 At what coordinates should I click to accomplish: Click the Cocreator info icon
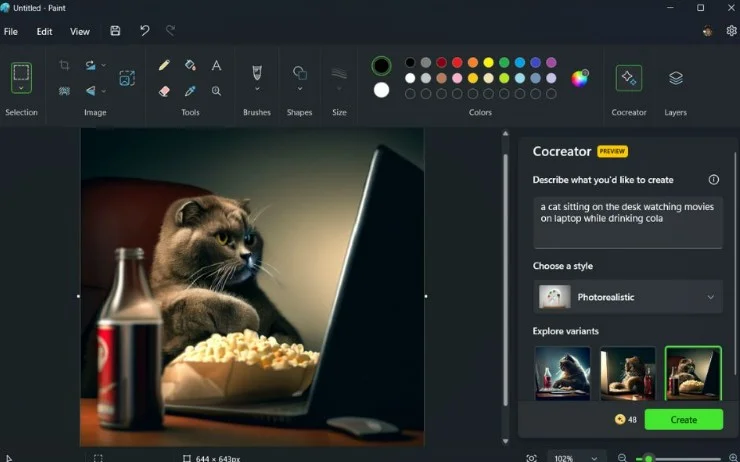(x=714, y=179)
